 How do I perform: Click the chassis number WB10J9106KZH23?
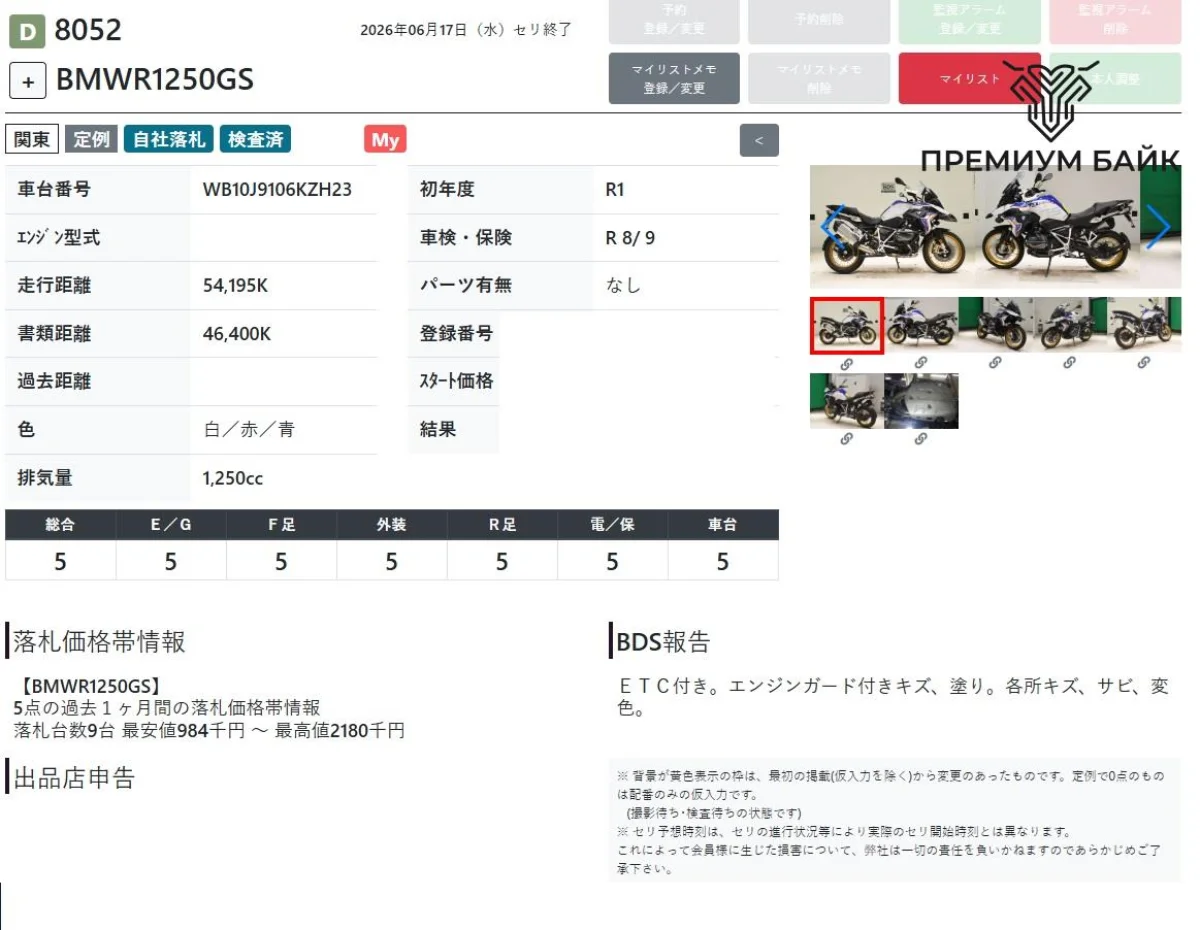(277, 190)
